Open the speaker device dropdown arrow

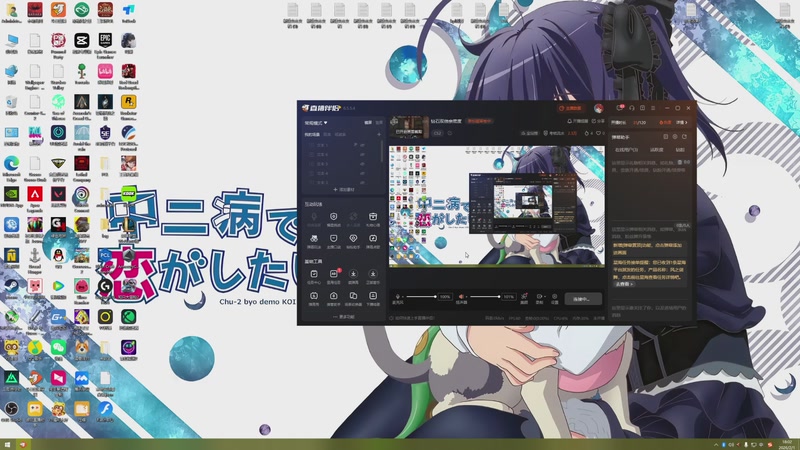tap(466, 296)
